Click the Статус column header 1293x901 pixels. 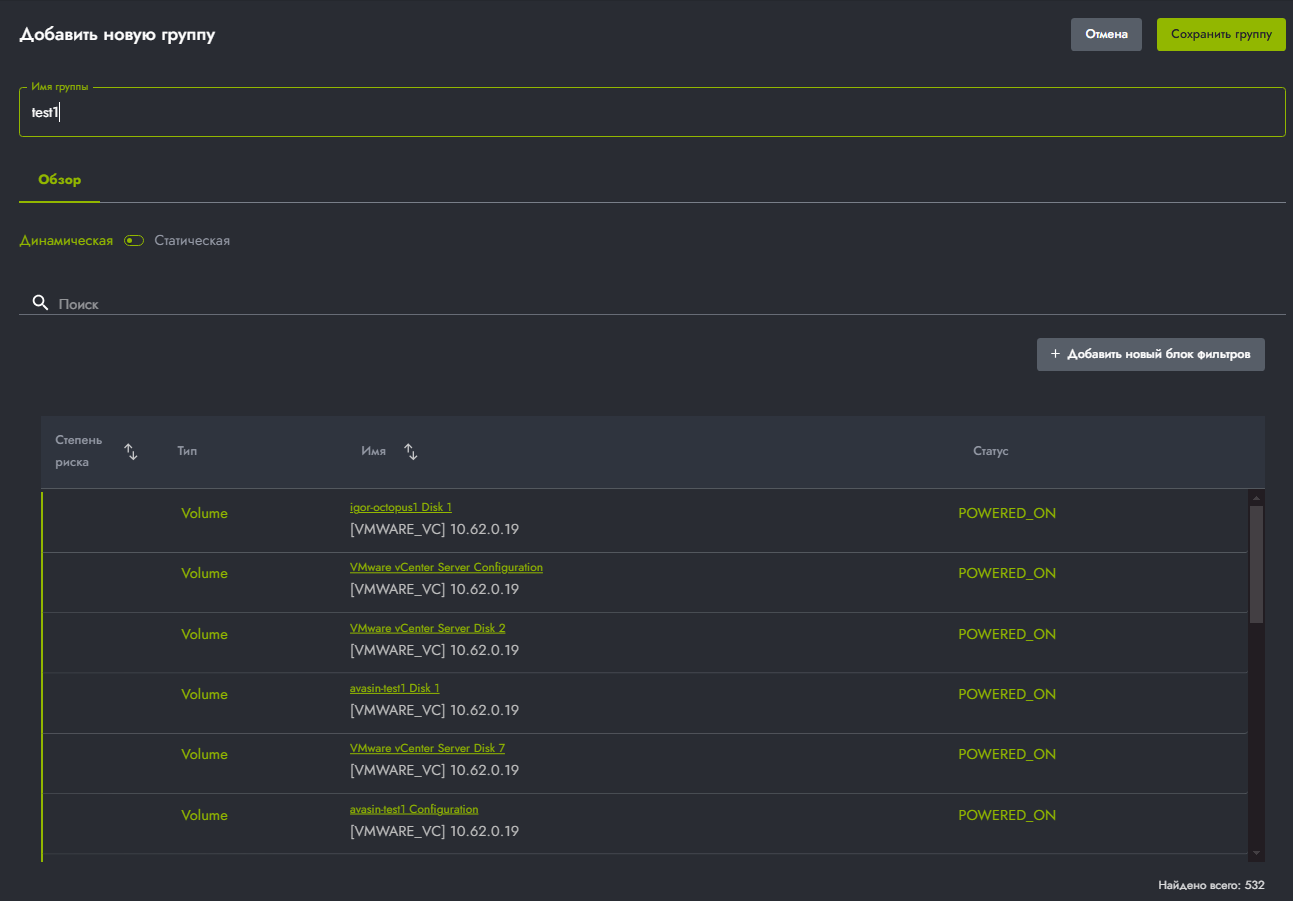(x=990, y=452)
